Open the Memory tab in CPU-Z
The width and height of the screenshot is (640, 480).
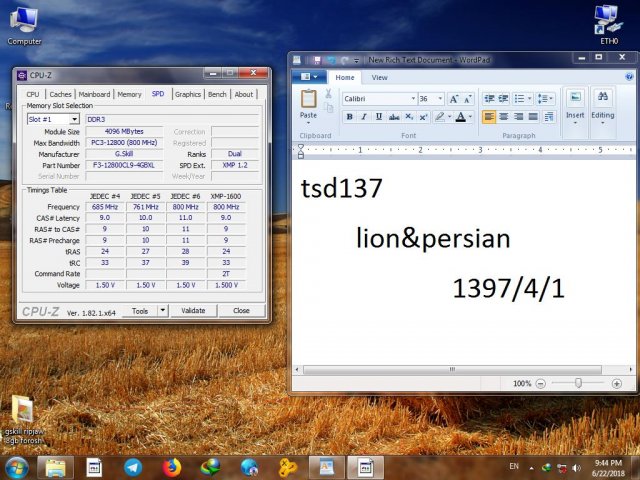pyautogui.click(x=129, y=94)
